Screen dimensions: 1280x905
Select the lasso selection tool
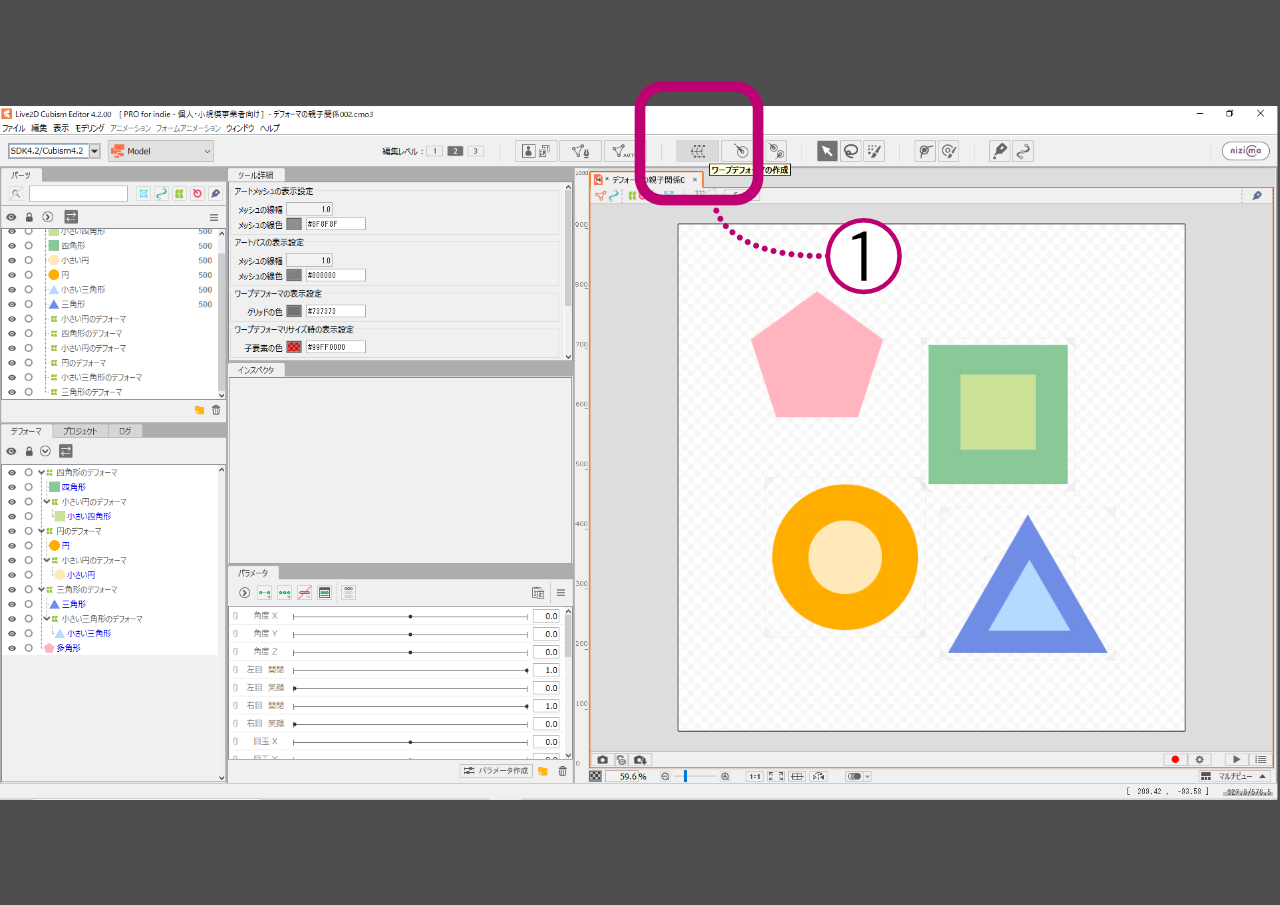point(851,151)
